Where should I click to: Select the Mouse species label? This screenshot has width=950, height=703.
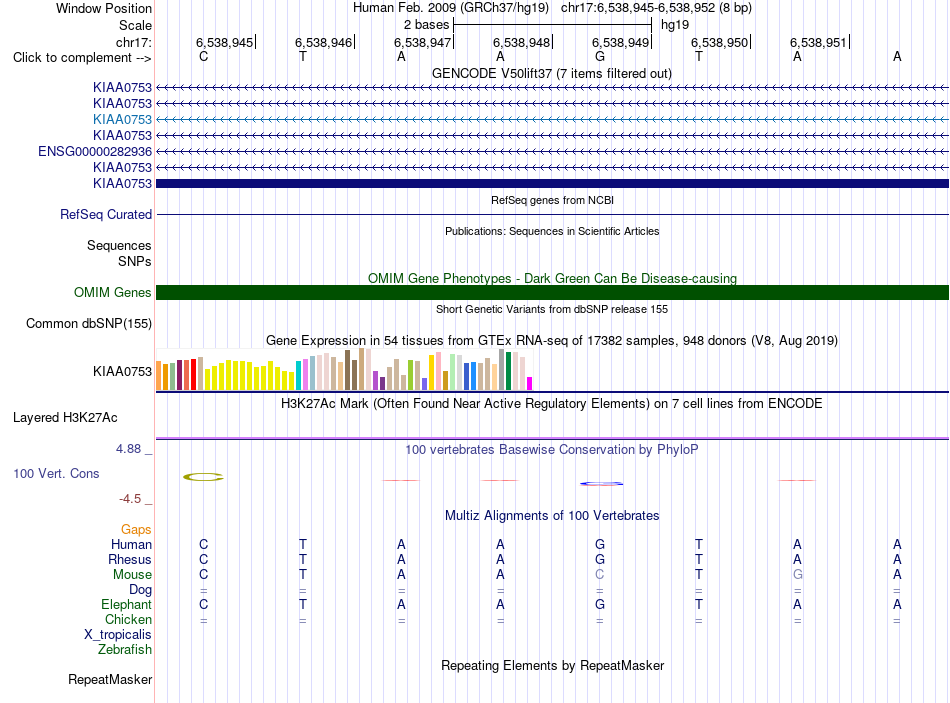(132, 575)
